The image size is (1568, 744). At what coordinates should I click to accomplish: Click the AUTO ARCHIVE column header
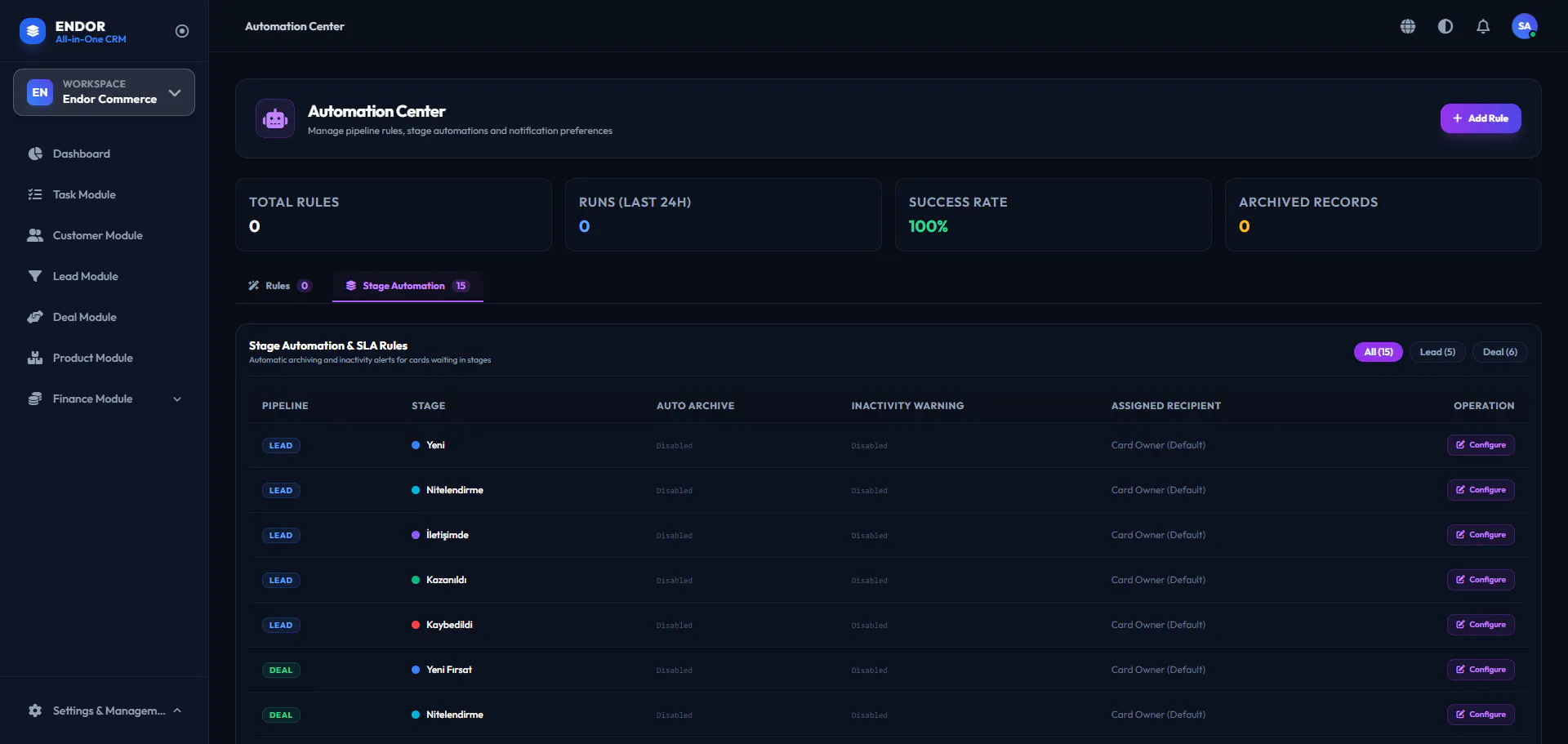[695, 406]
